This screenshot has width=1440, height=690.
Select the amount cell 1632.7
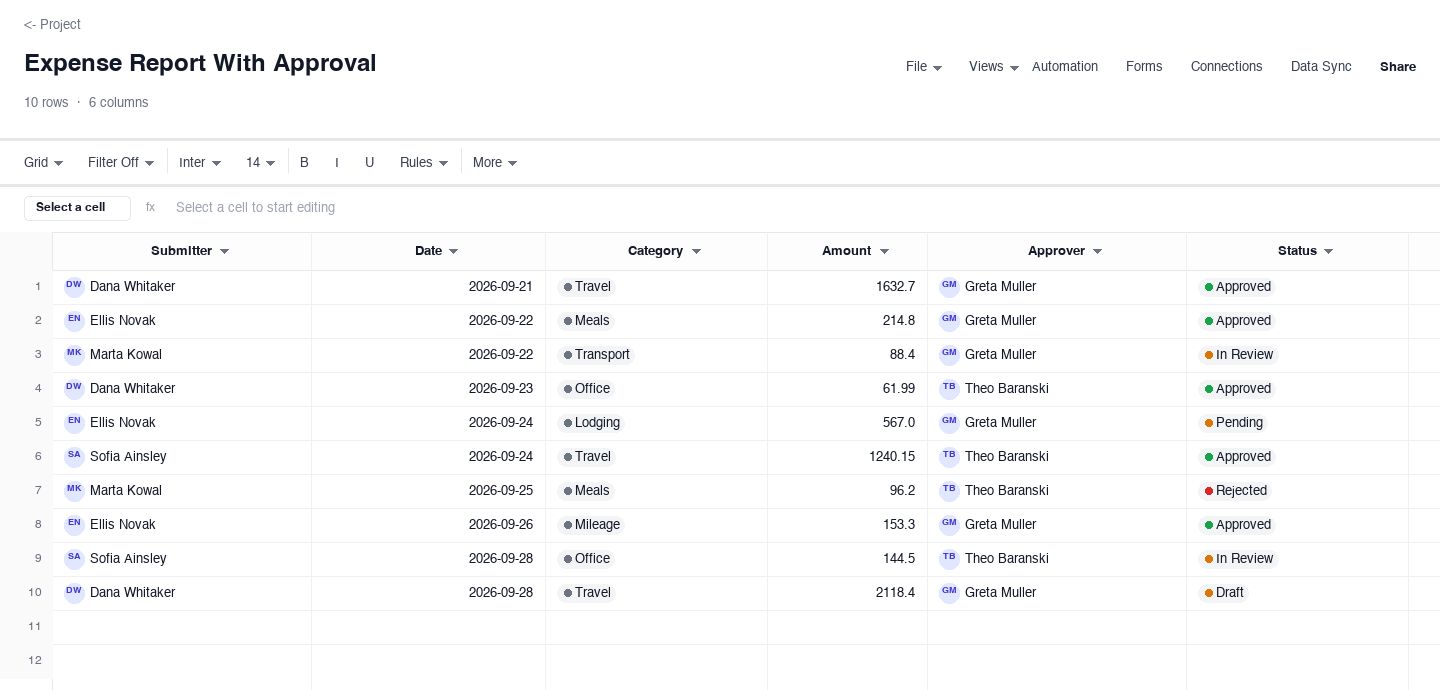(x=847, y=287)
